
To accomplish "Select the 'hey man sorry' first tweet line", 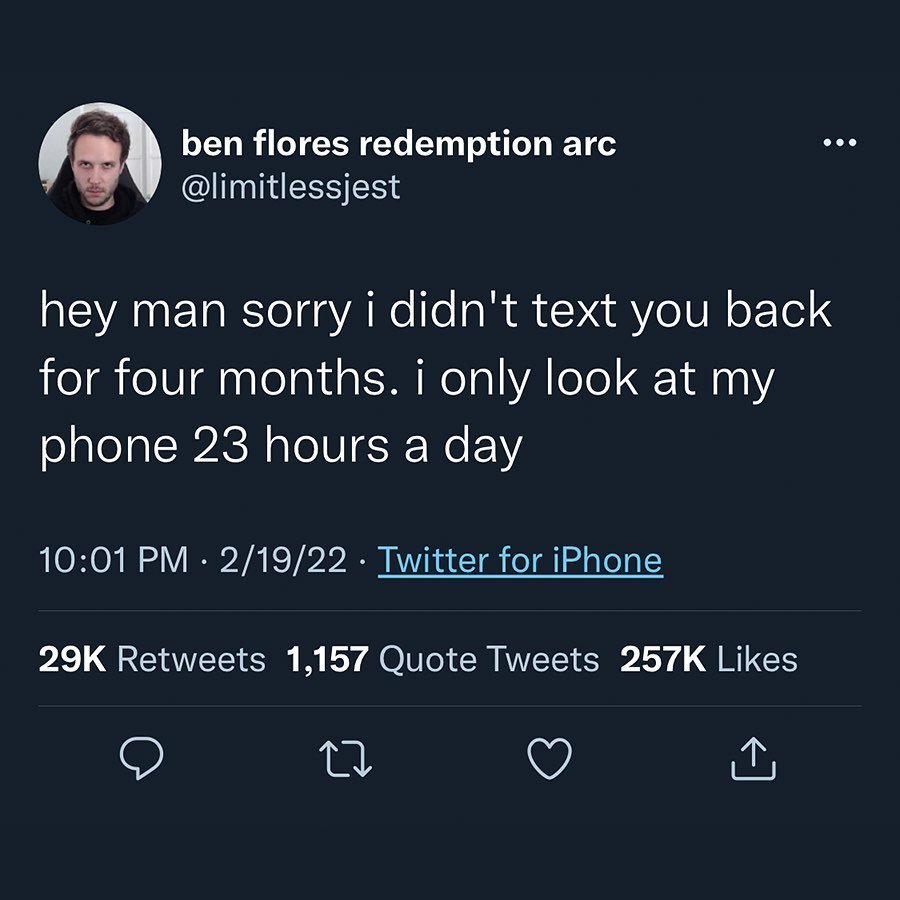I will tap(436, 312).
